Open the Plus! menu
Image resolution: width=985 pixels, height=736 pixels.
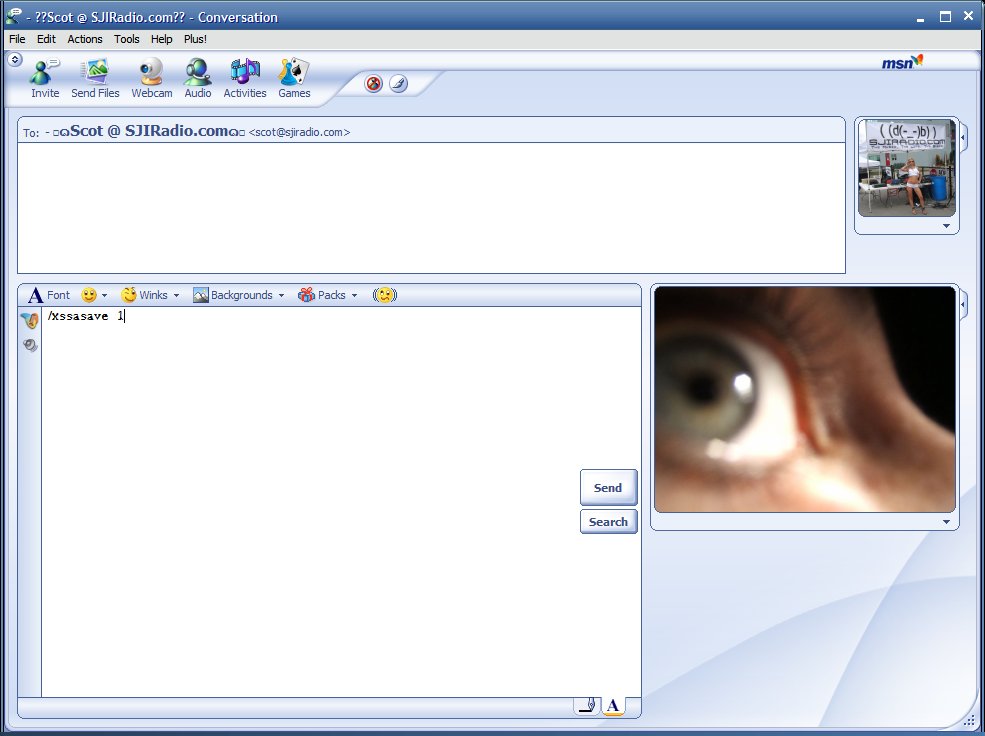point(195,39)
